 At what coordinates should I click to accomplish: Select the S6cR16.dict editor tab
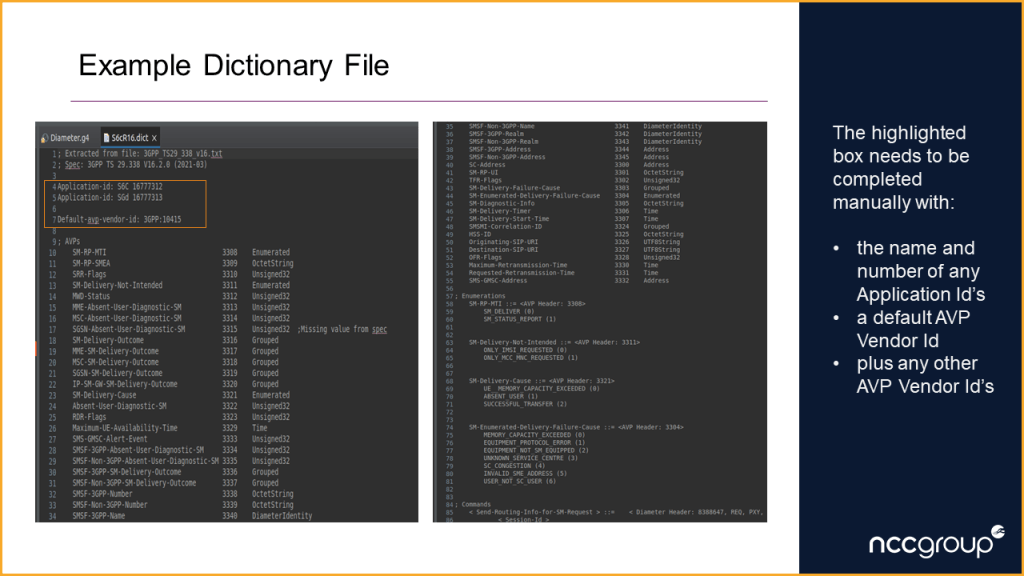point(127,137)
